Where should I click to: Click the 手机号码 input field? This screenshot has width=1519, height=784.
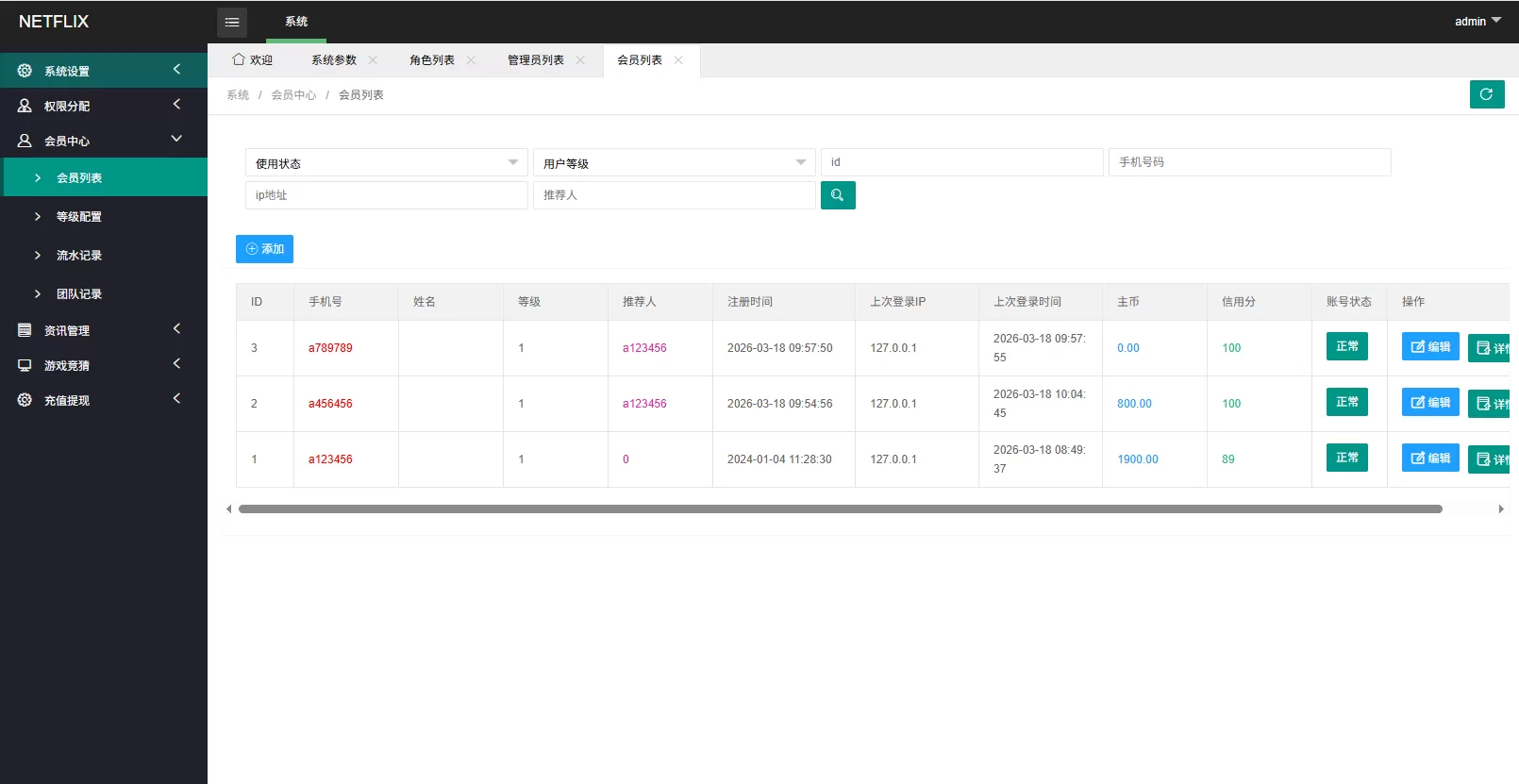pos(1249,162)
